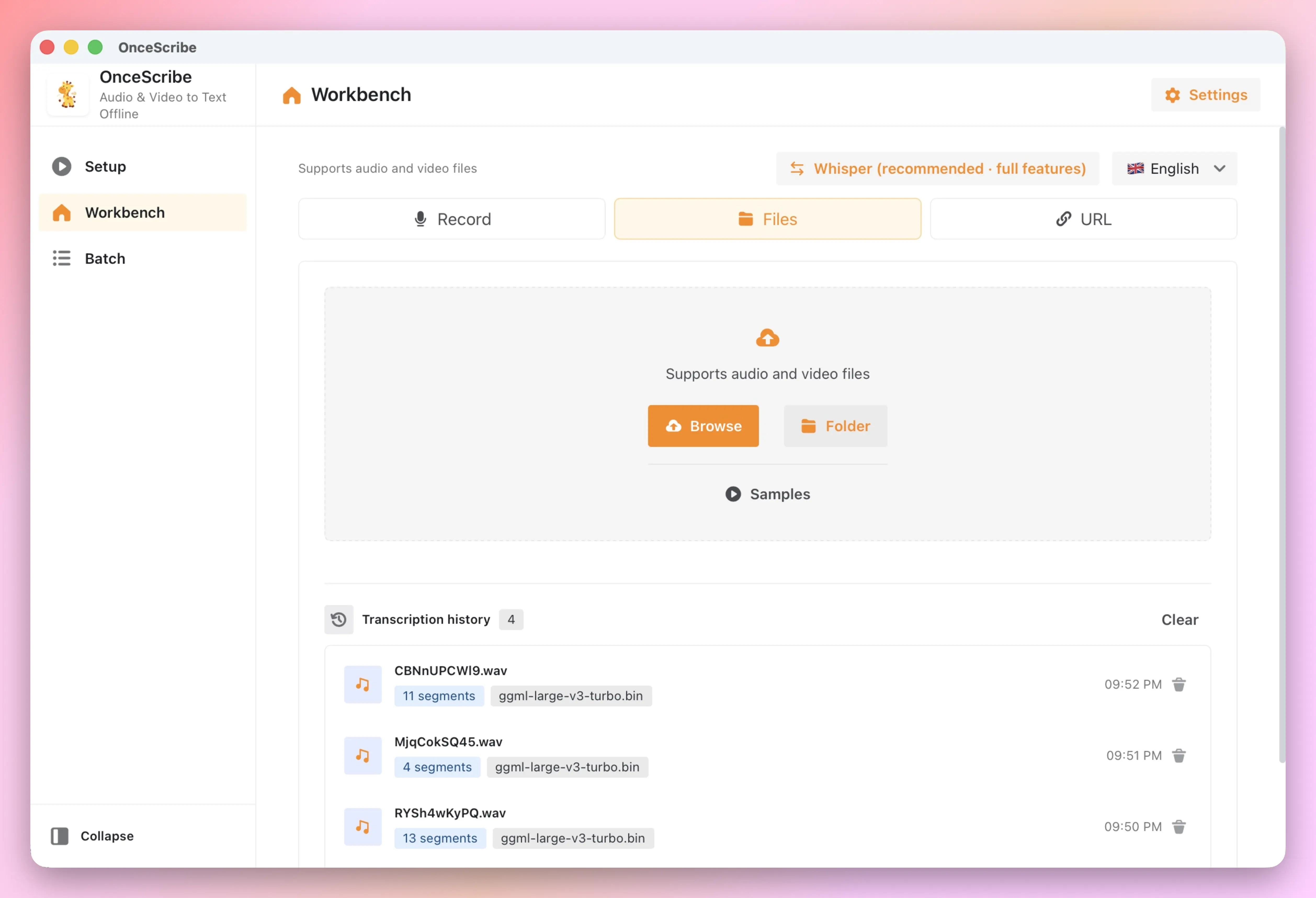Click model tag on MjqCokSQ45.wav row
Viewport: 1316px width, 898px height.
tap(568, 767)
